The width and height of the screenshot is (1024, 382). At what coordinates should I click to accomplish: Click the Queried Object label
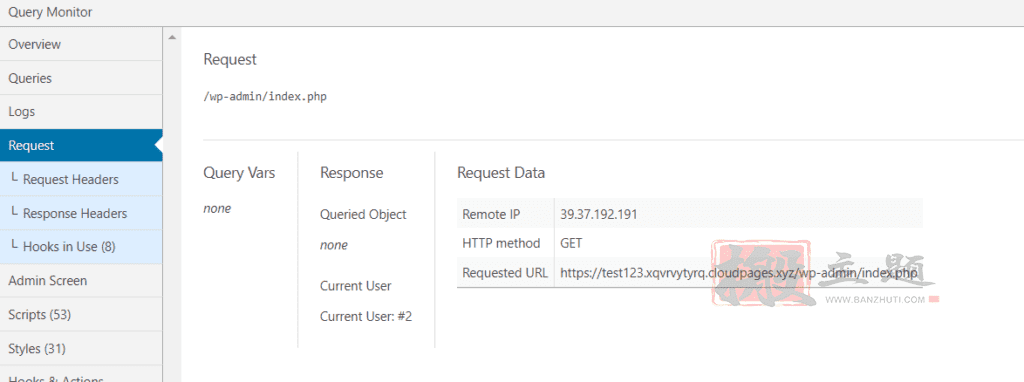[363, 215]
